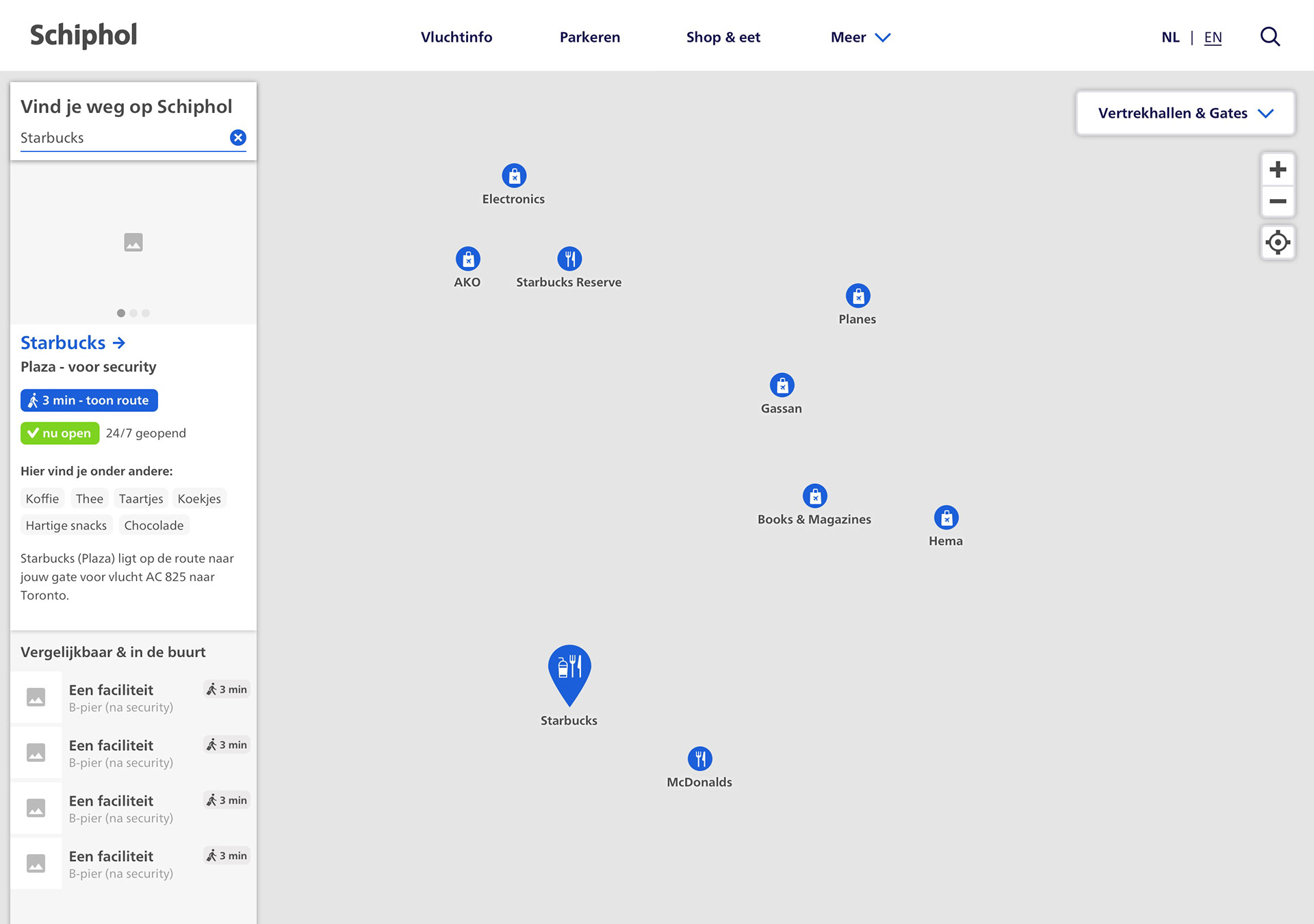
Task: Open Parkeren in the navigation
Action: click(x=590, y=38)
